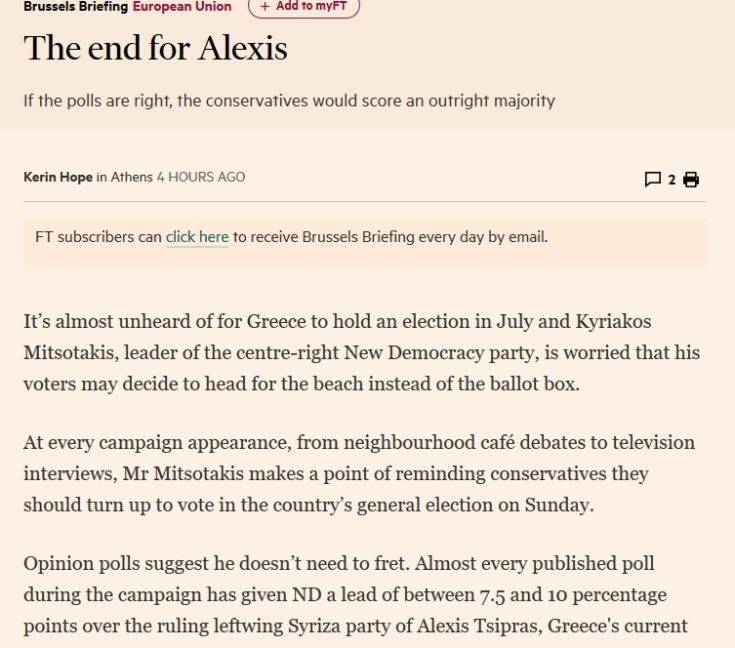Click the plus sign beside Add to myFT
The height and width of the screenshot is (648, 735).
click(265, 7)
